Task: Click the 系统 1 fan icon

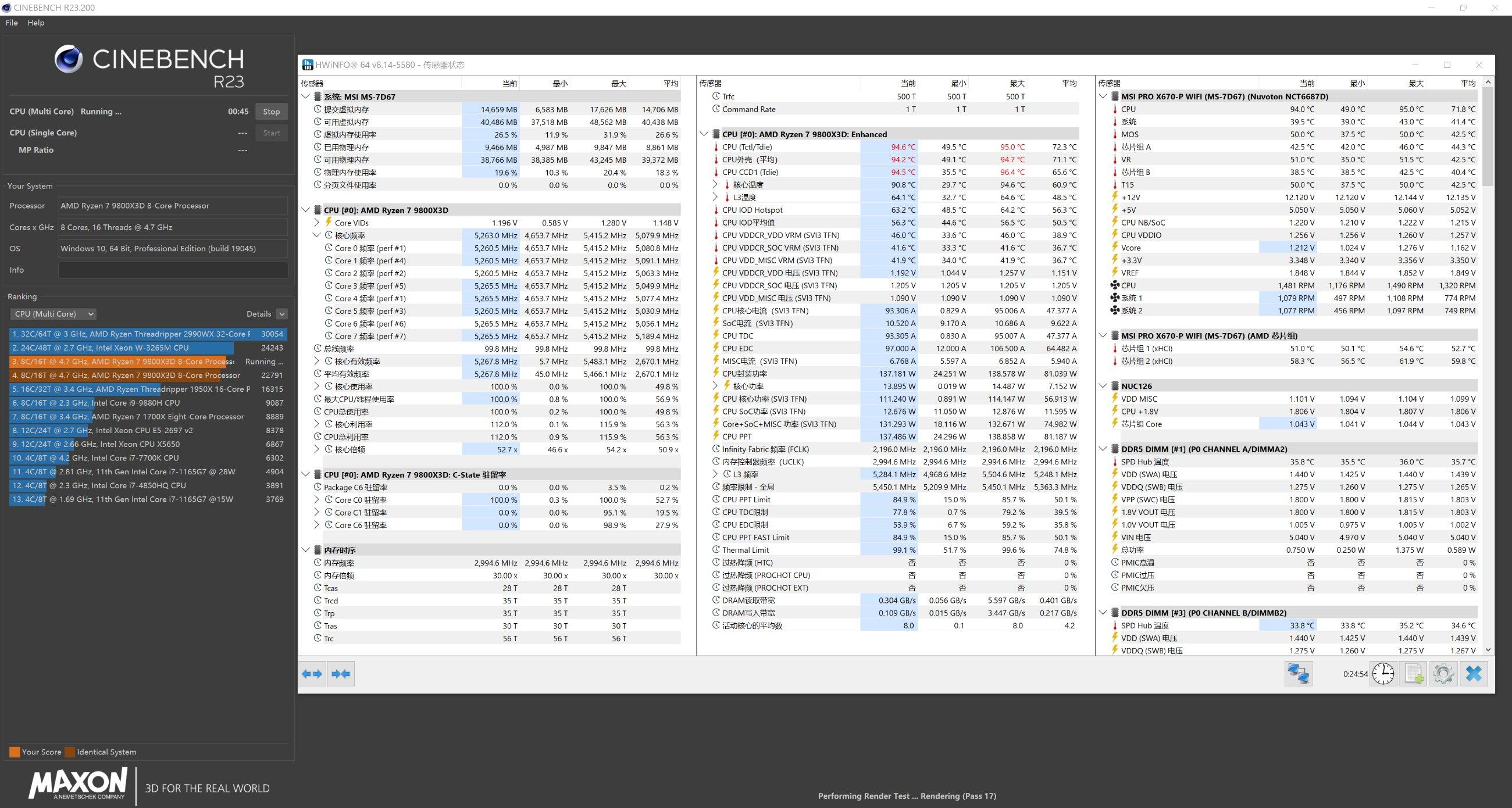Action: click(1115, 298)
